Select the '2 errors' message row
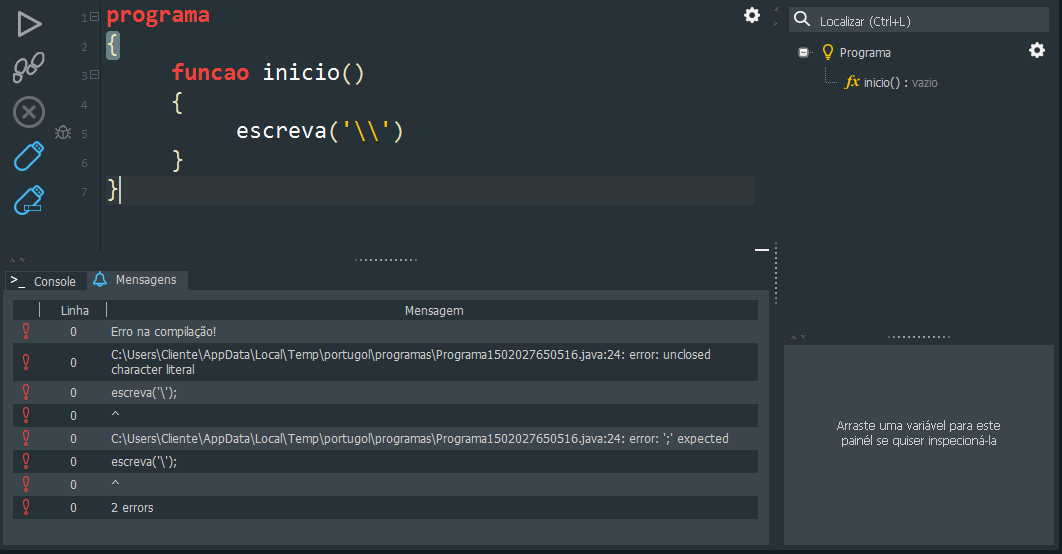This screenshot has height=554, width=1062. pyautogui.click(x=385, y=507)
